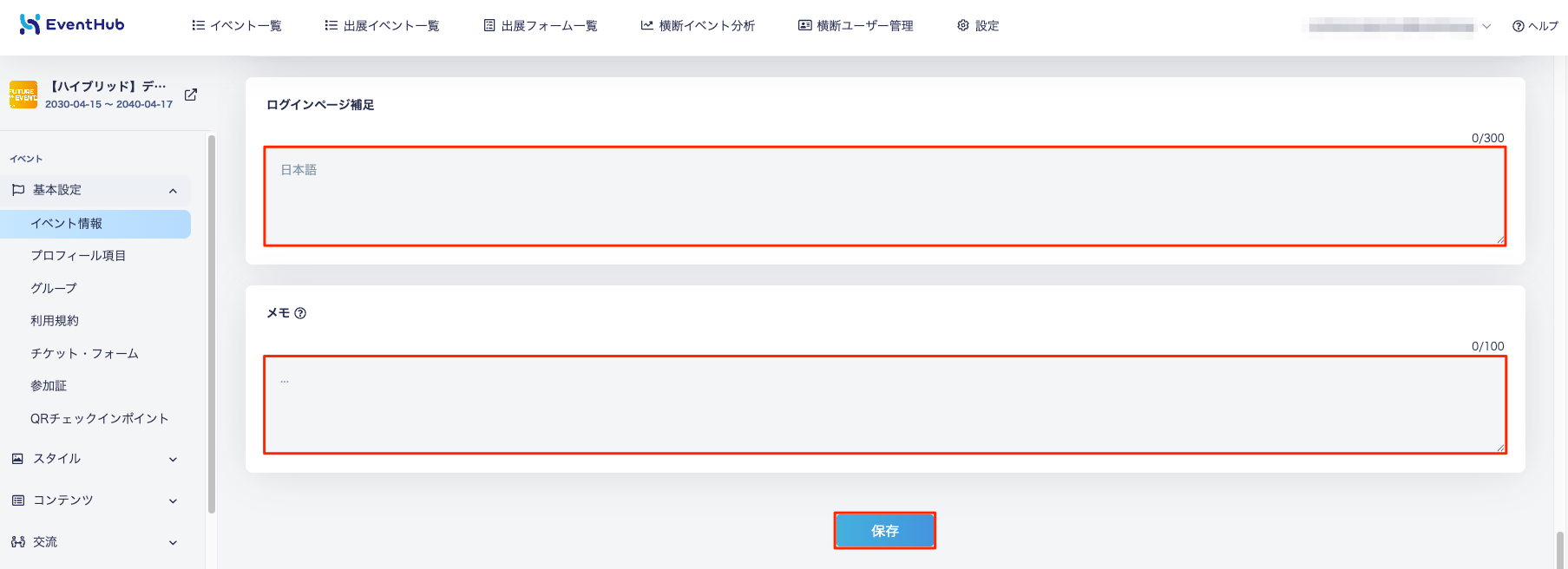Open 出展フォーム一覧 from top navigation
This screenshot has width=1568, height=569.
tap(541, 26)
